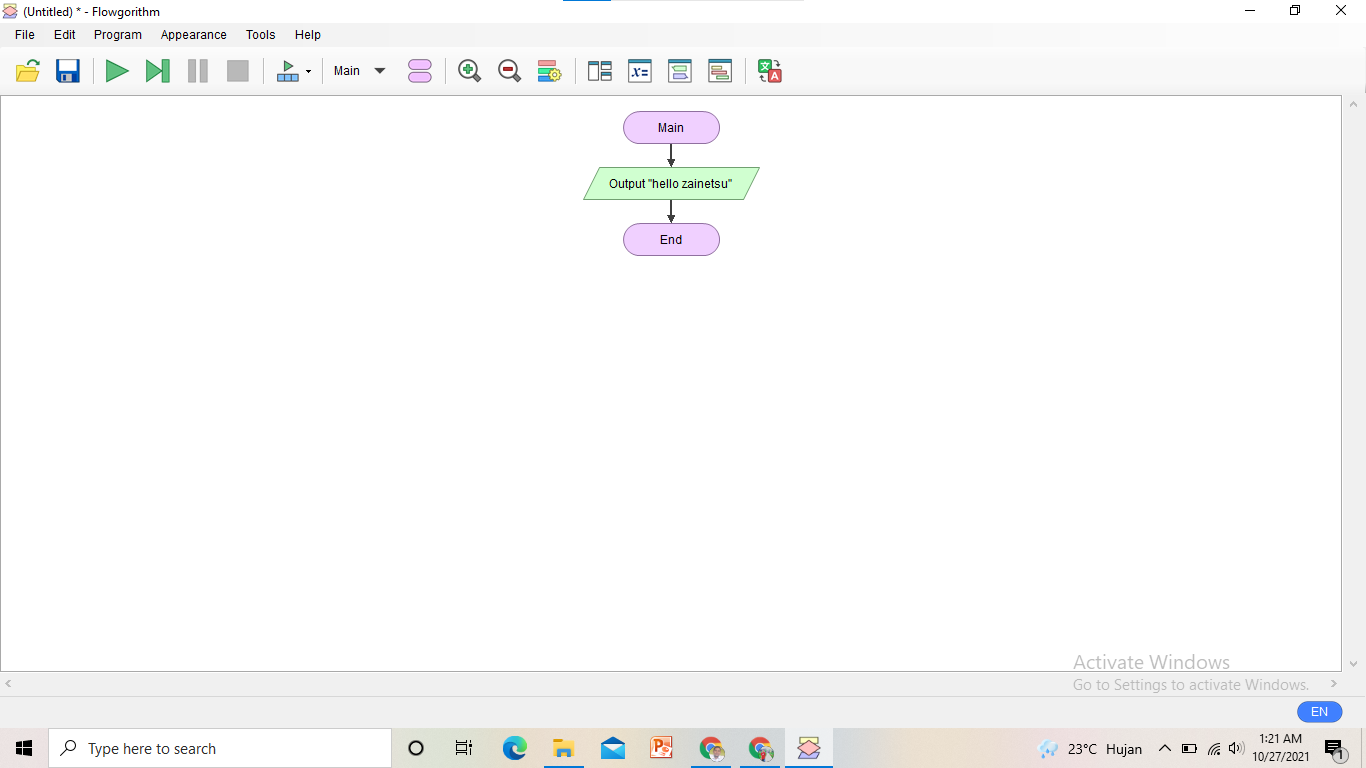Open the Program menu
This screenshot has height=768, width=1366.
tap(117, 34)
